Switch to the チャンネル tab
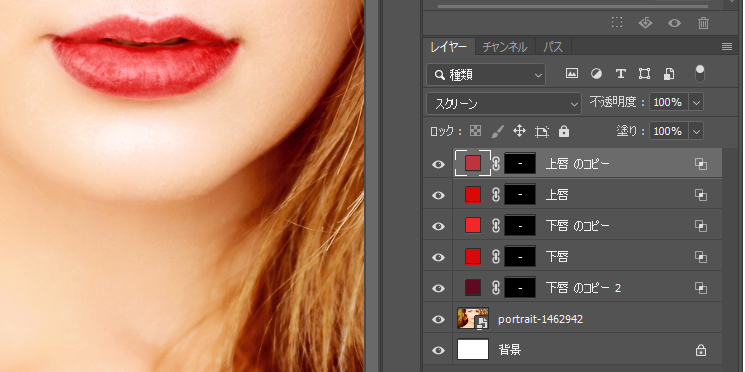The image size is (745, 372). pyautogui.click(x=505, y=47)
